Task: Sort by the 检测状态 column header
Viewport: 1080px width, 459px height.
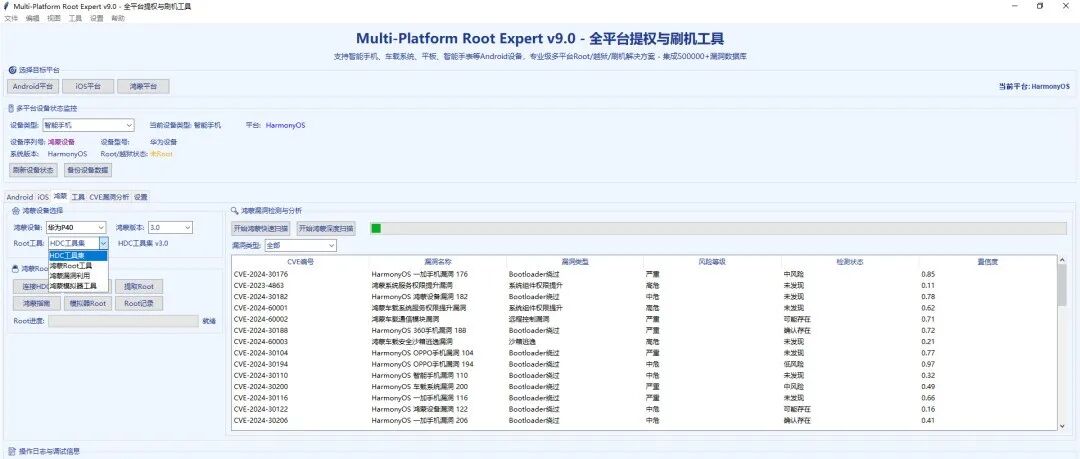Action: point(850,262)
